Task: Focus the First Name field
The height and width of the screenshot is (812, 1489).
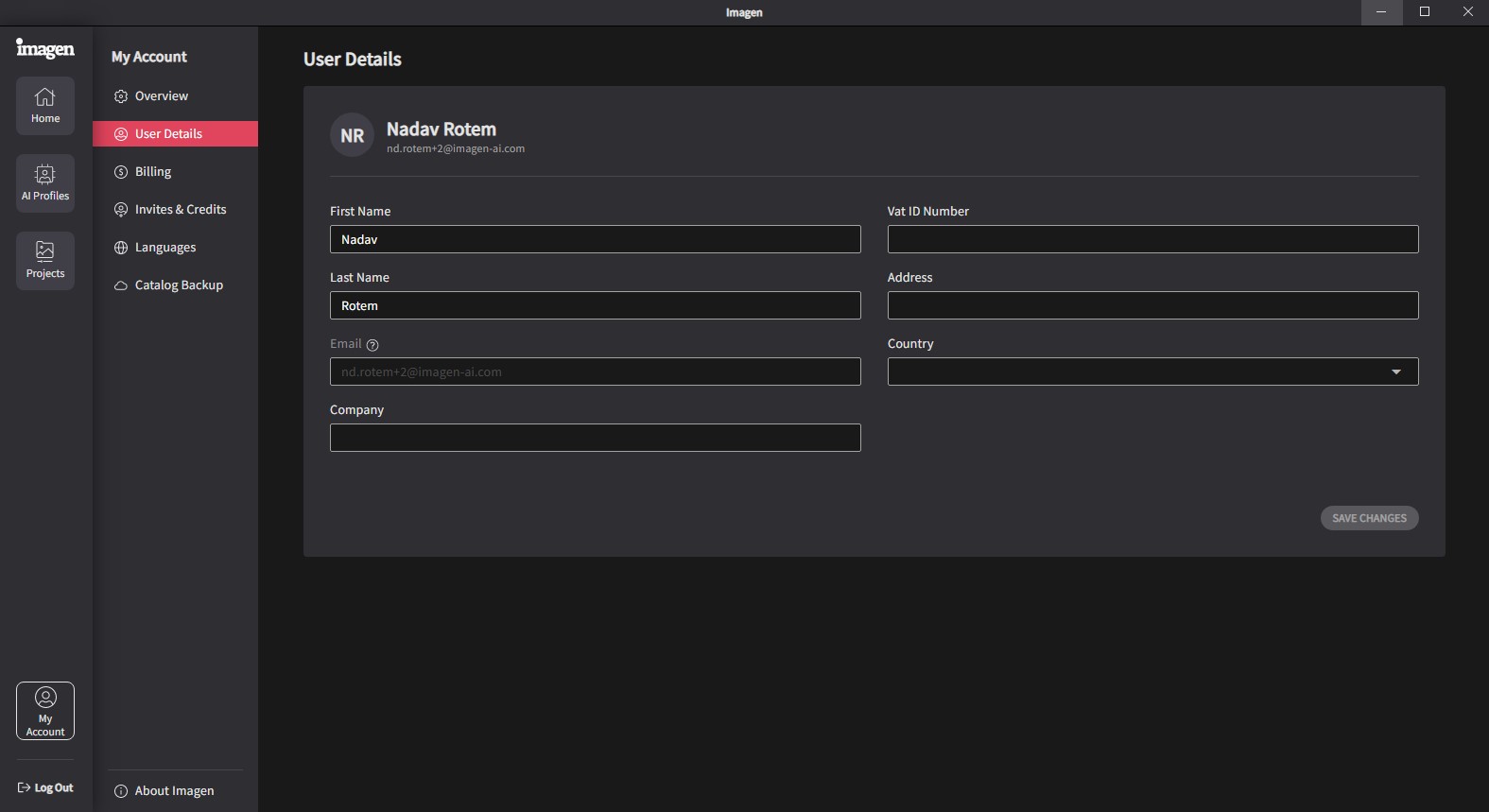Action: [595, 239]
